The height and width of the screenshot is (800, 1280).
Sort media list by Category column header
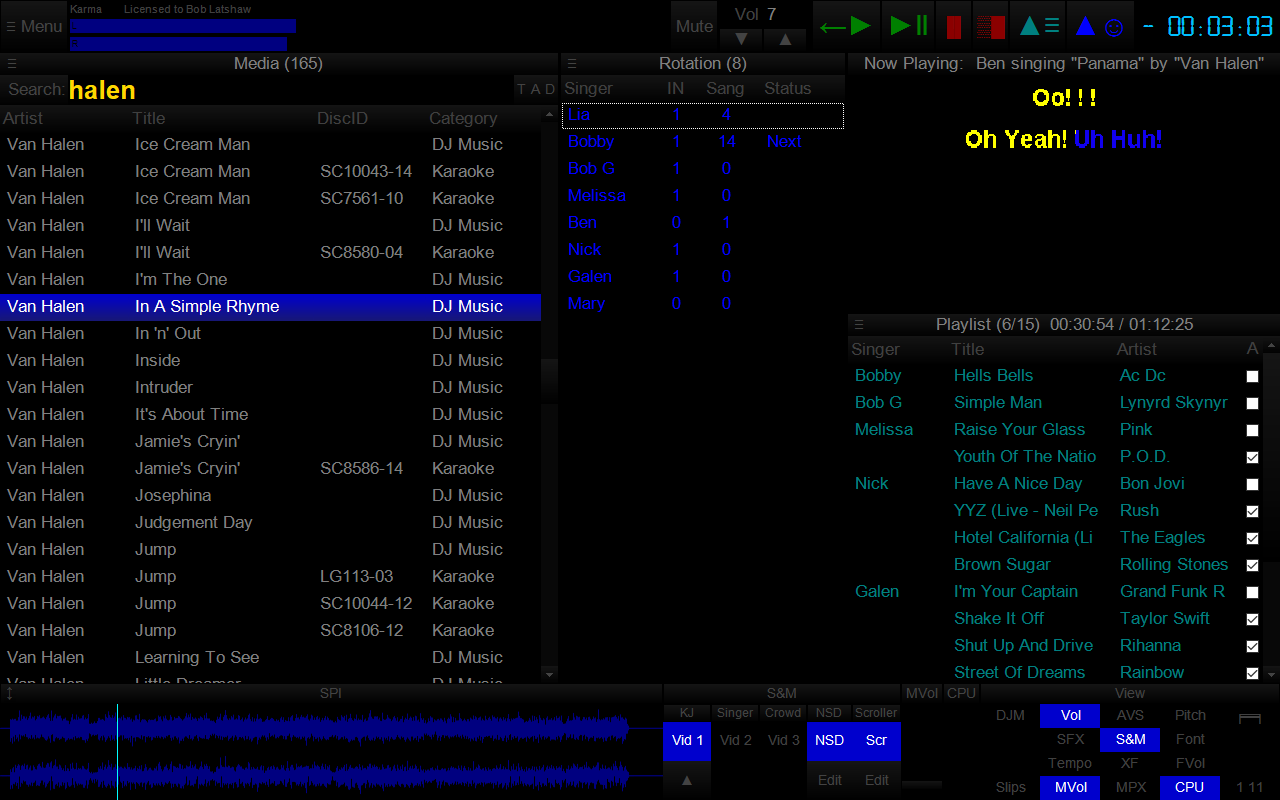click(x=463, y=118)
